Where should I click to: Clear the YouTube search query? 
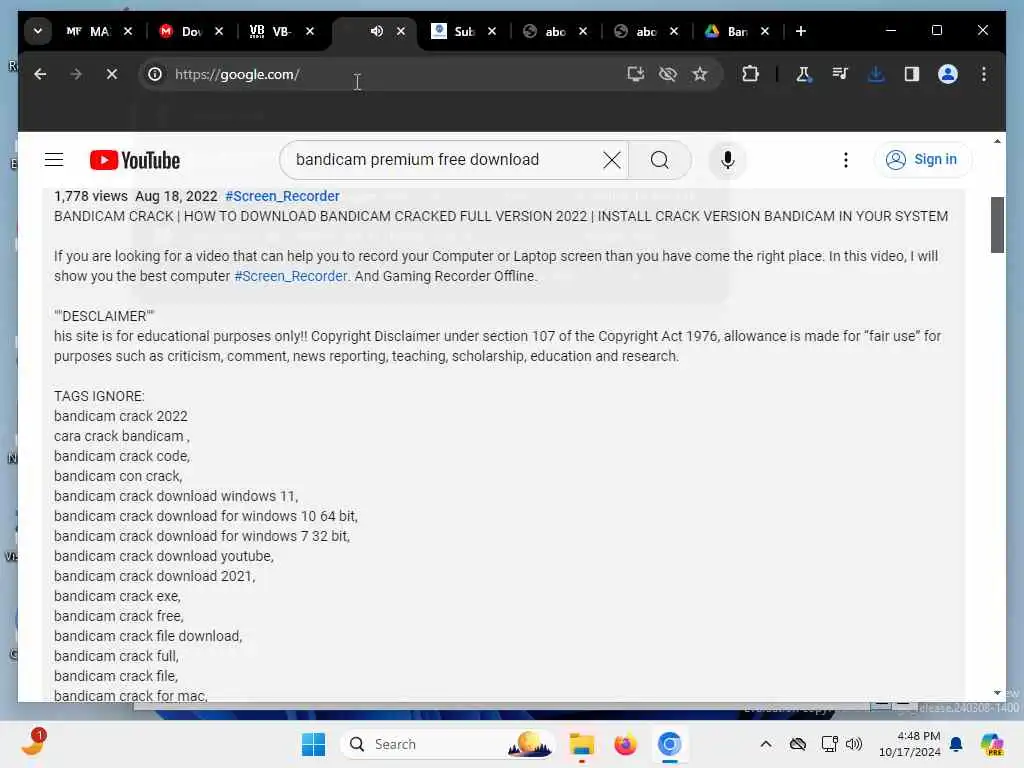(x=611, y=160)
